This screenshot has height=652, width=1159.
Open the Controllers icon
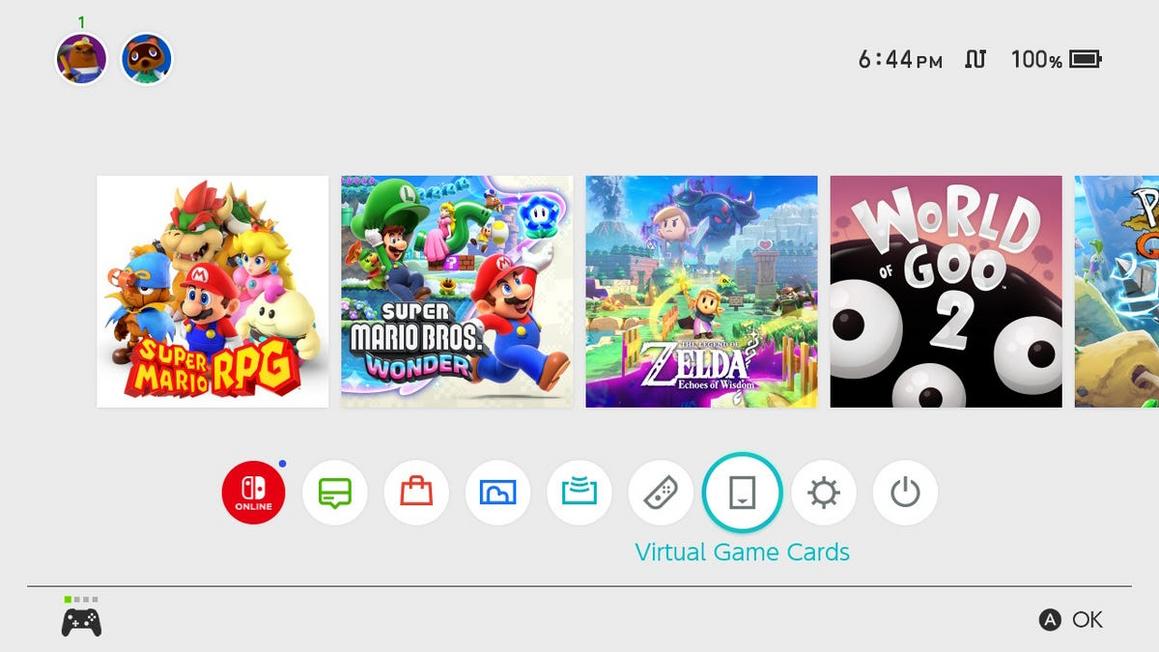click(x=660, y=492)
